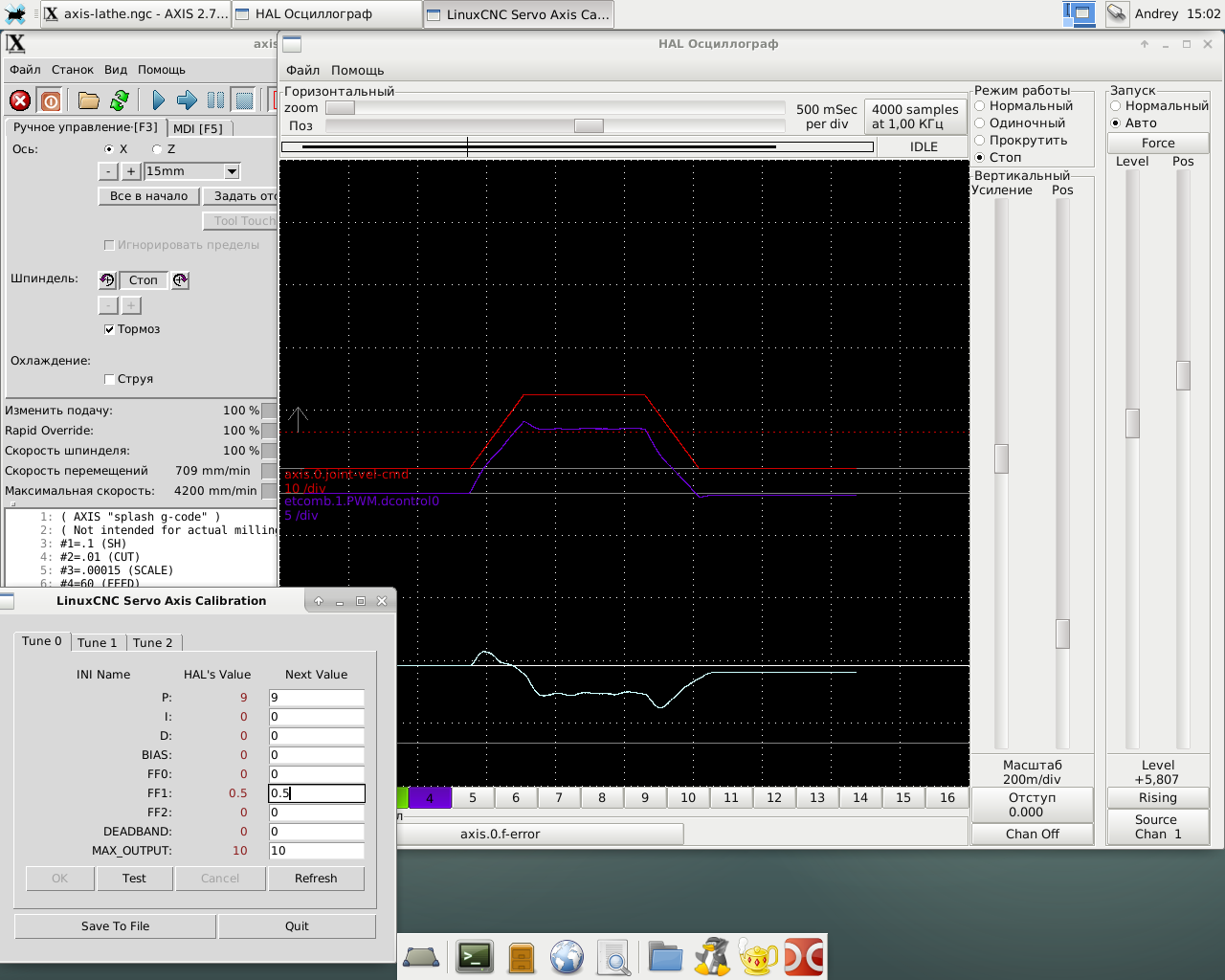The image size is (1225, 980).
Task: Click the blue step-forward arrow icon
Action: (x=187, y=100)
